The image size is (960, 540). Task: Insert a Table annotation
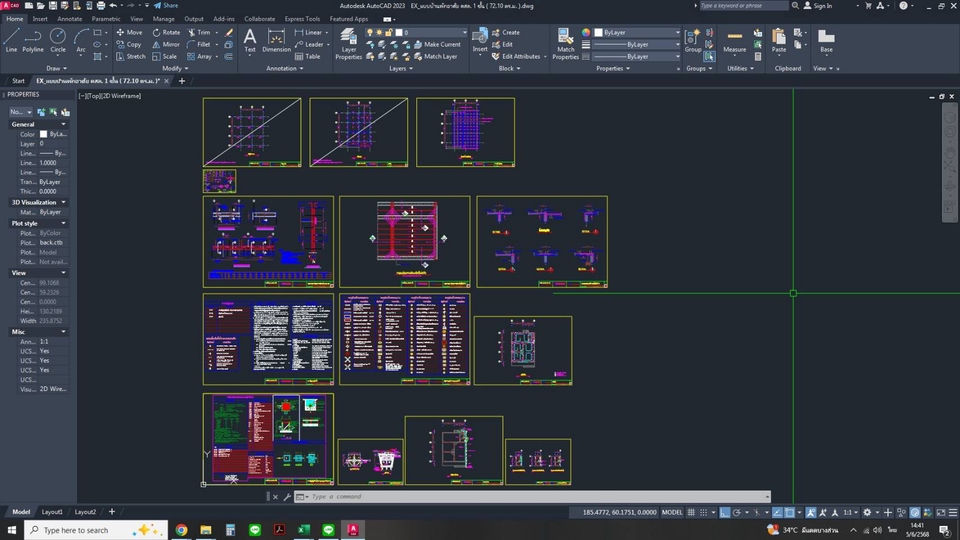coord(307,56)
